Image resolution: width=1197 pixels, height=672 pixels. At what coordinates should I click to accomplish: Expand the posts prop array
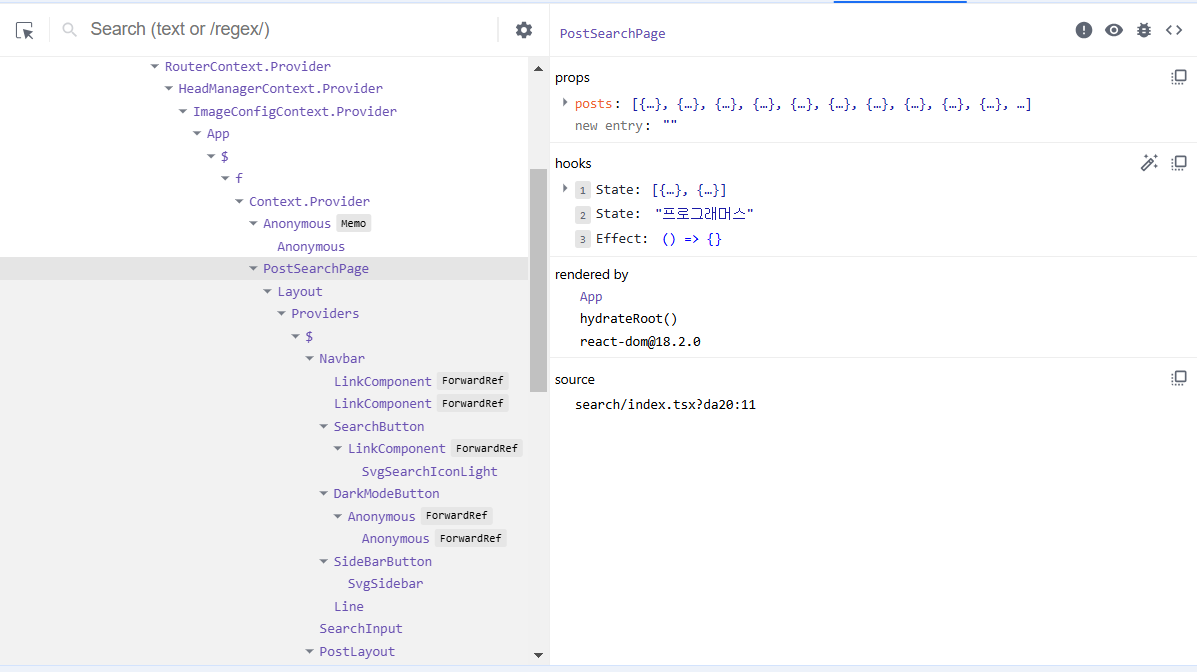click(565, 102)
